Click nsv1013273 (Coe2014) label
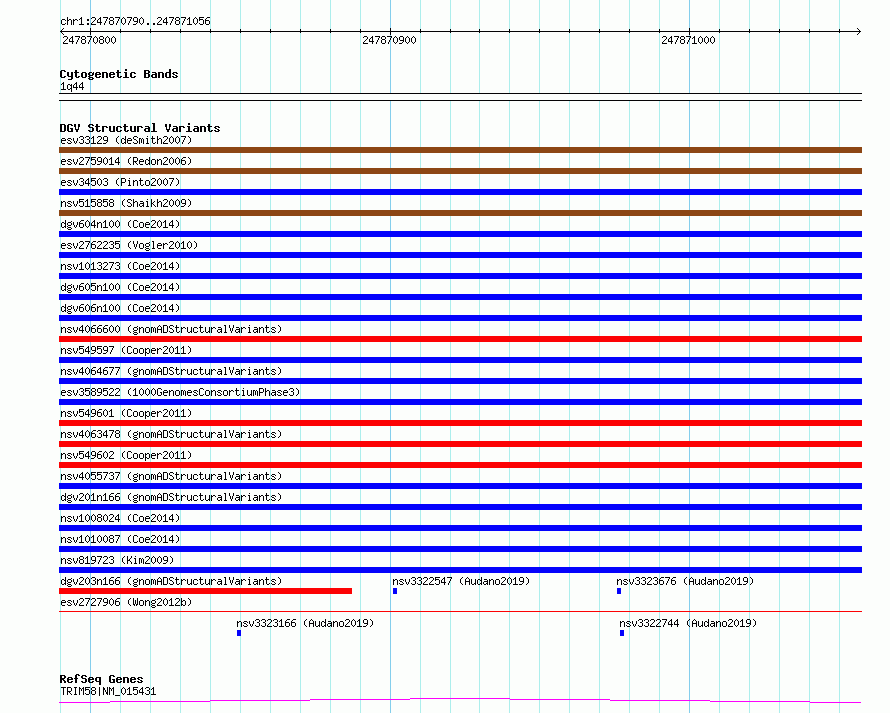The image size is (890, 713). (x=120, y=266)
